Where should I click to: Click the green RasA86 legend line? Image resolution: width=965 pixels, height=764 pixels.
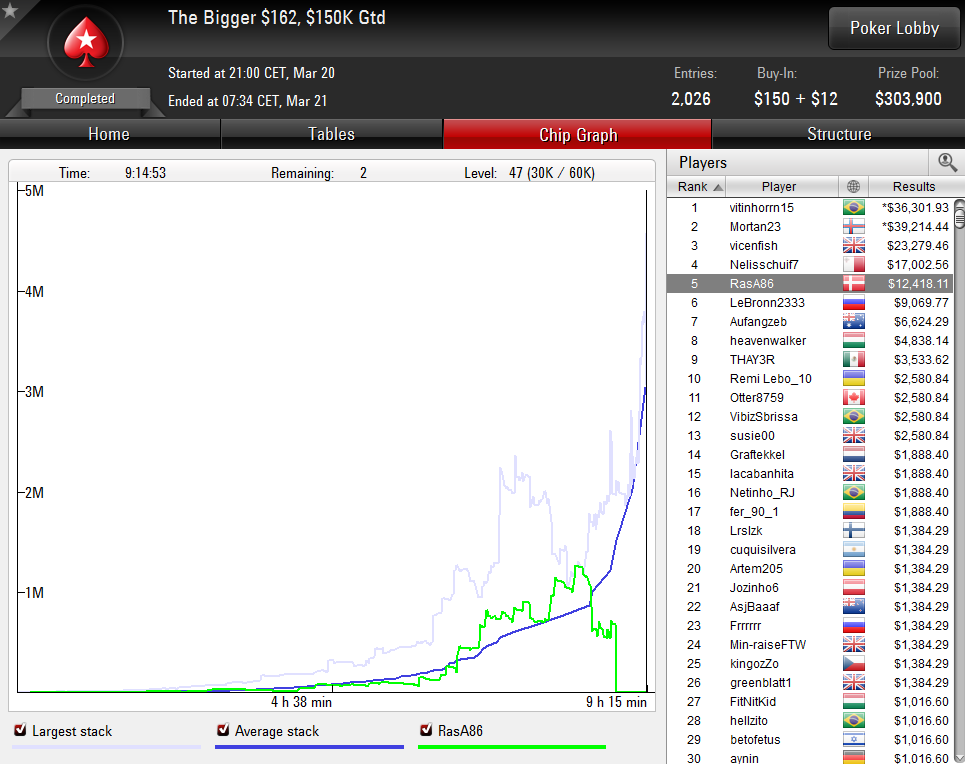pyautogui.click(x=512, y=747)
